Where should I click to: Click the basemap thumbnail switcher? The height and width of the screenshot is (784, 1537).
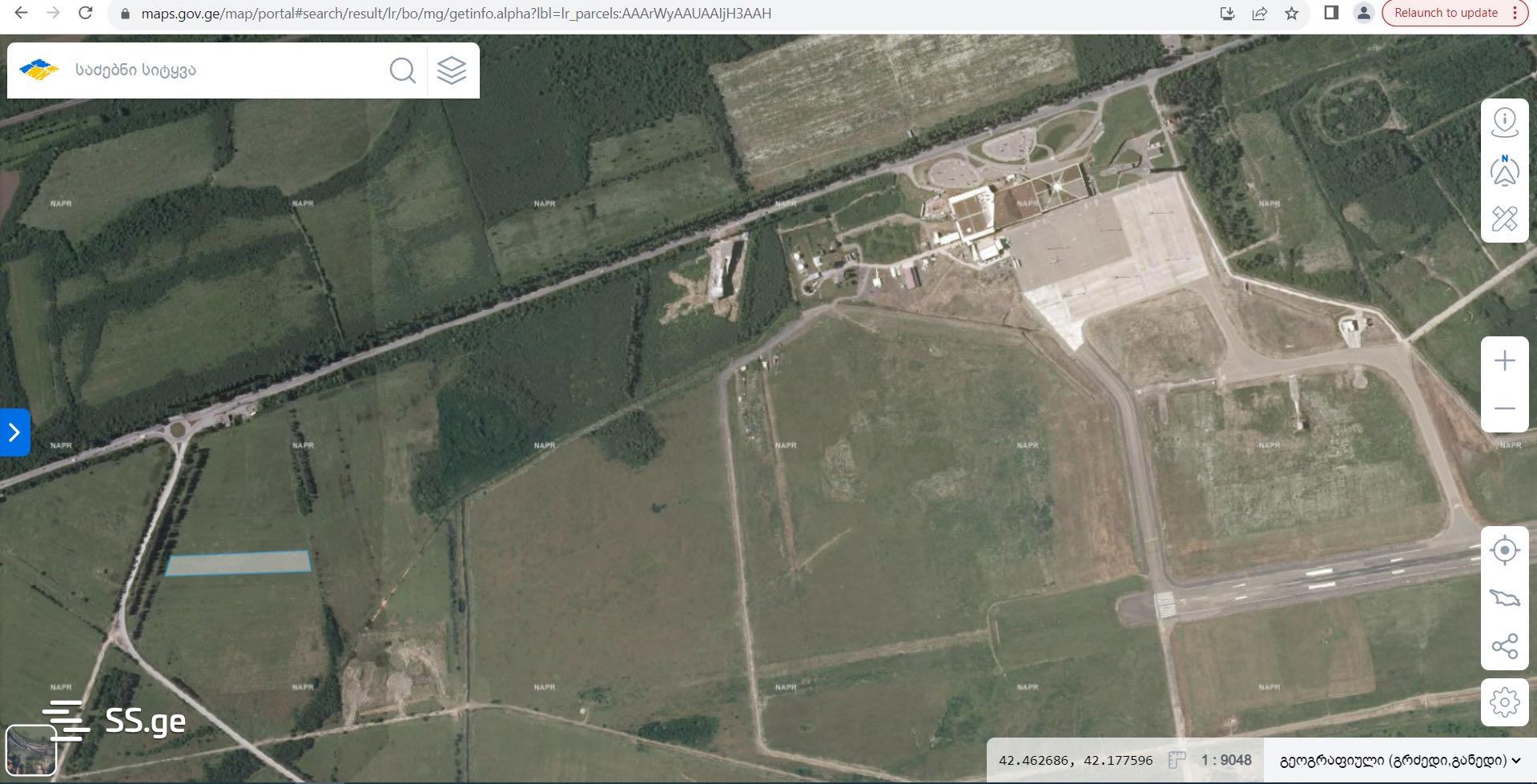(x=30, y=750)
